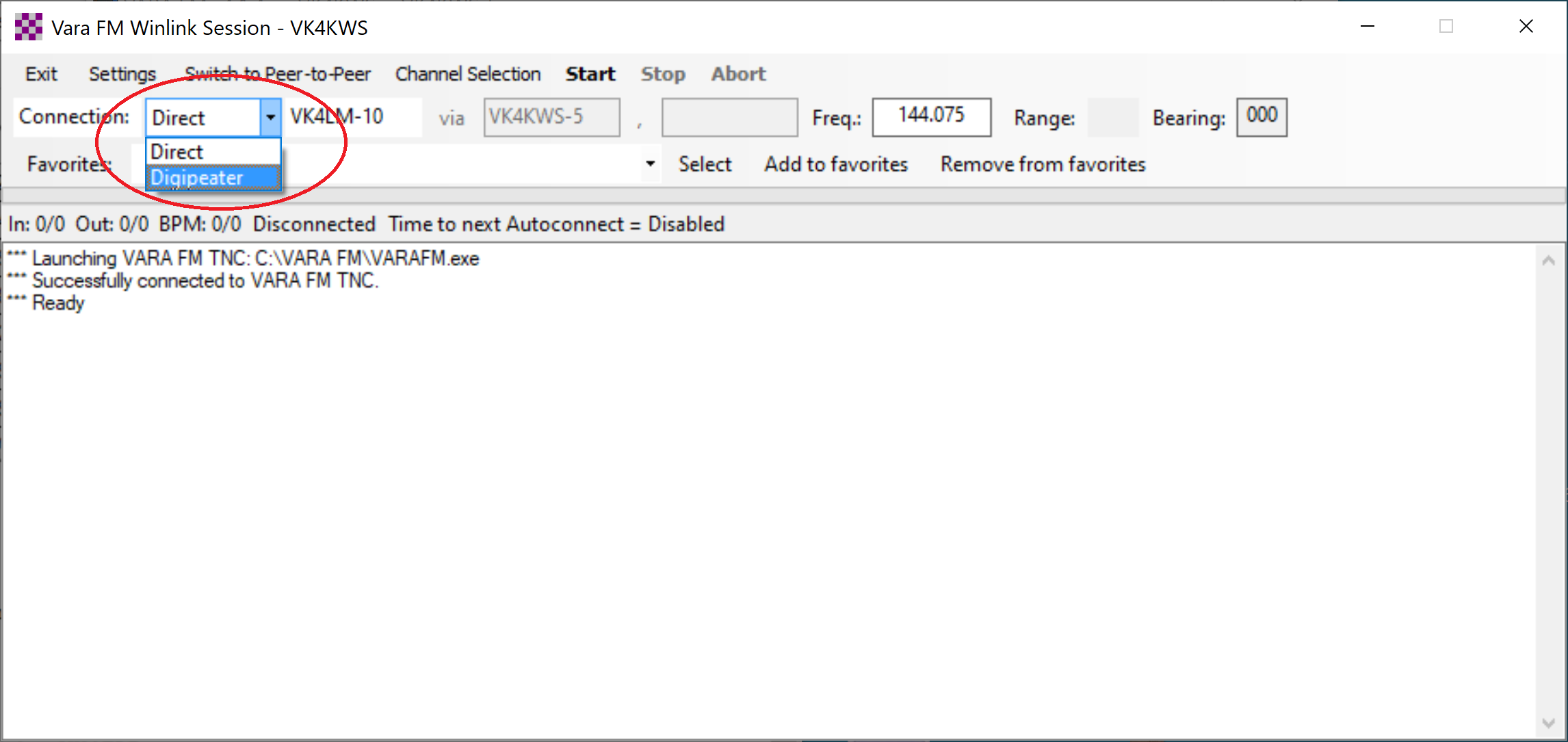Click the Stop menu item
The image size is (1568, 742).
click(x=663, y=74)
